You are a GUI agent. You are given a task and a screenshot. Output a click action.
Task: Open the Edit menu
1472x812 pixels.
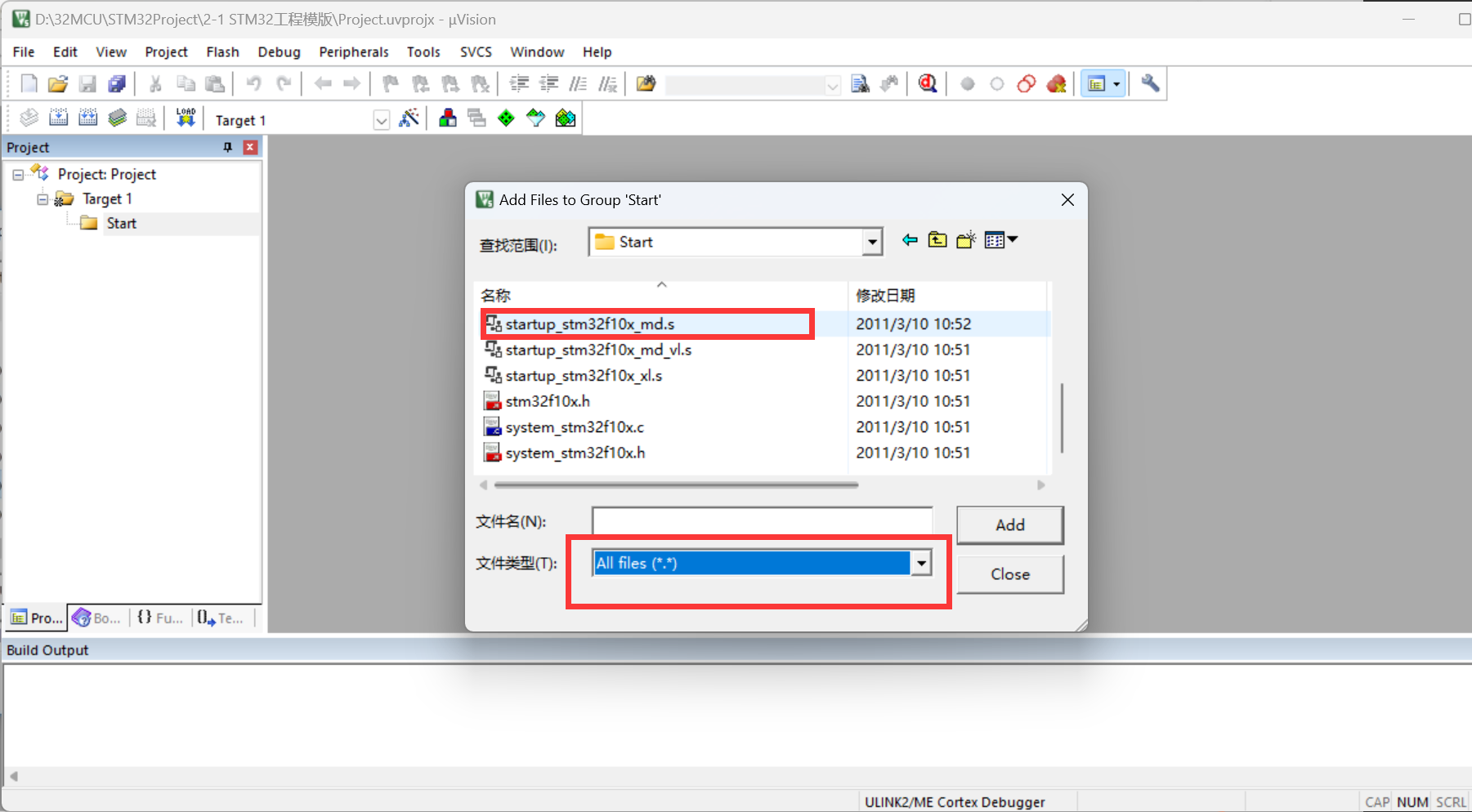click(65, 51)
